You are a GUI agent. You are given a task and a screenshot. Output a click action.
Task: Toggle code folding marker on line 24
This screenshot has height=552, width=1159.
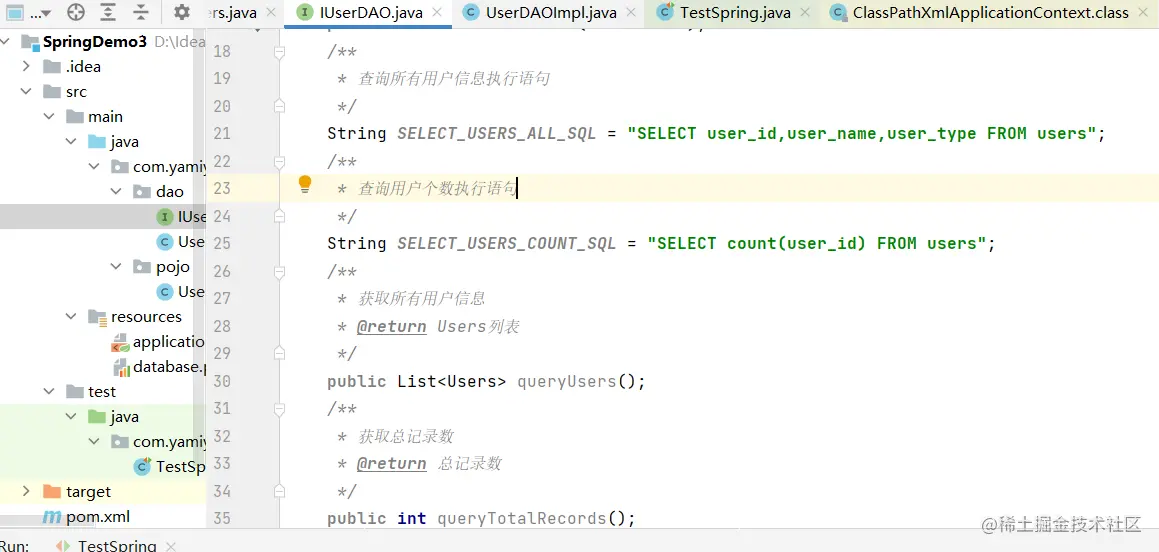click(279, 216)
